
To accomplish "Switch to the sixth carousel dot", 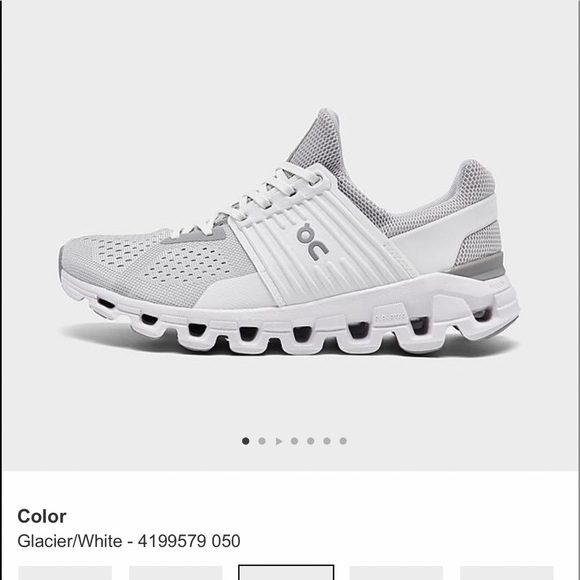I will pyautogui.click(x=327, y=441).
